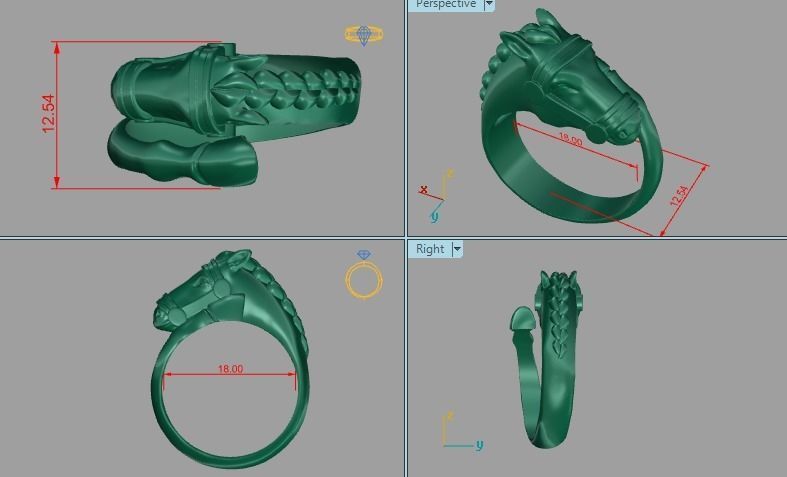Screen dimensions: 787x477
Task: Click the axis gizmo in the Right viewport
Action: point(463,430)
